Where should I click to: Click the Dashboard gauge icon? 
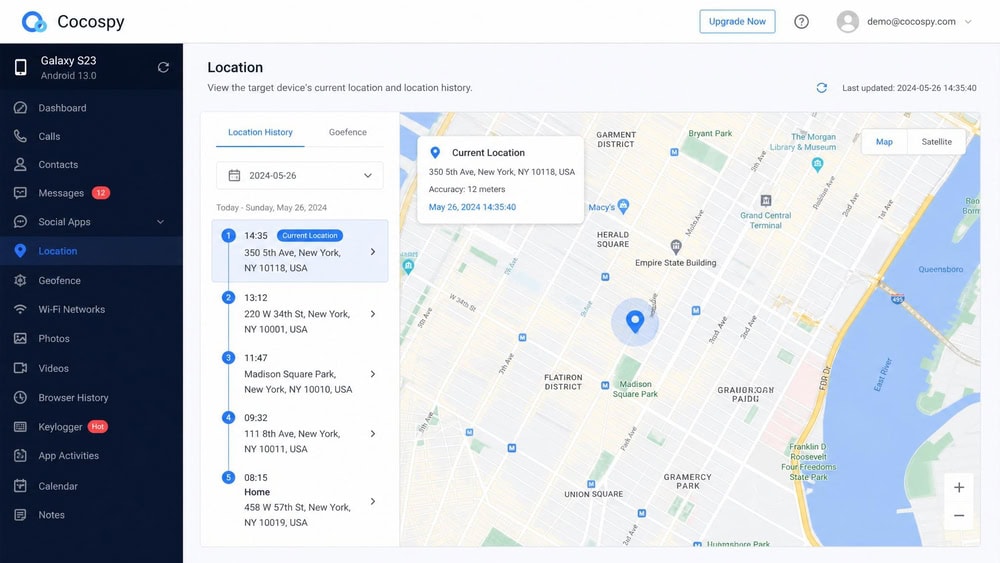20,108
